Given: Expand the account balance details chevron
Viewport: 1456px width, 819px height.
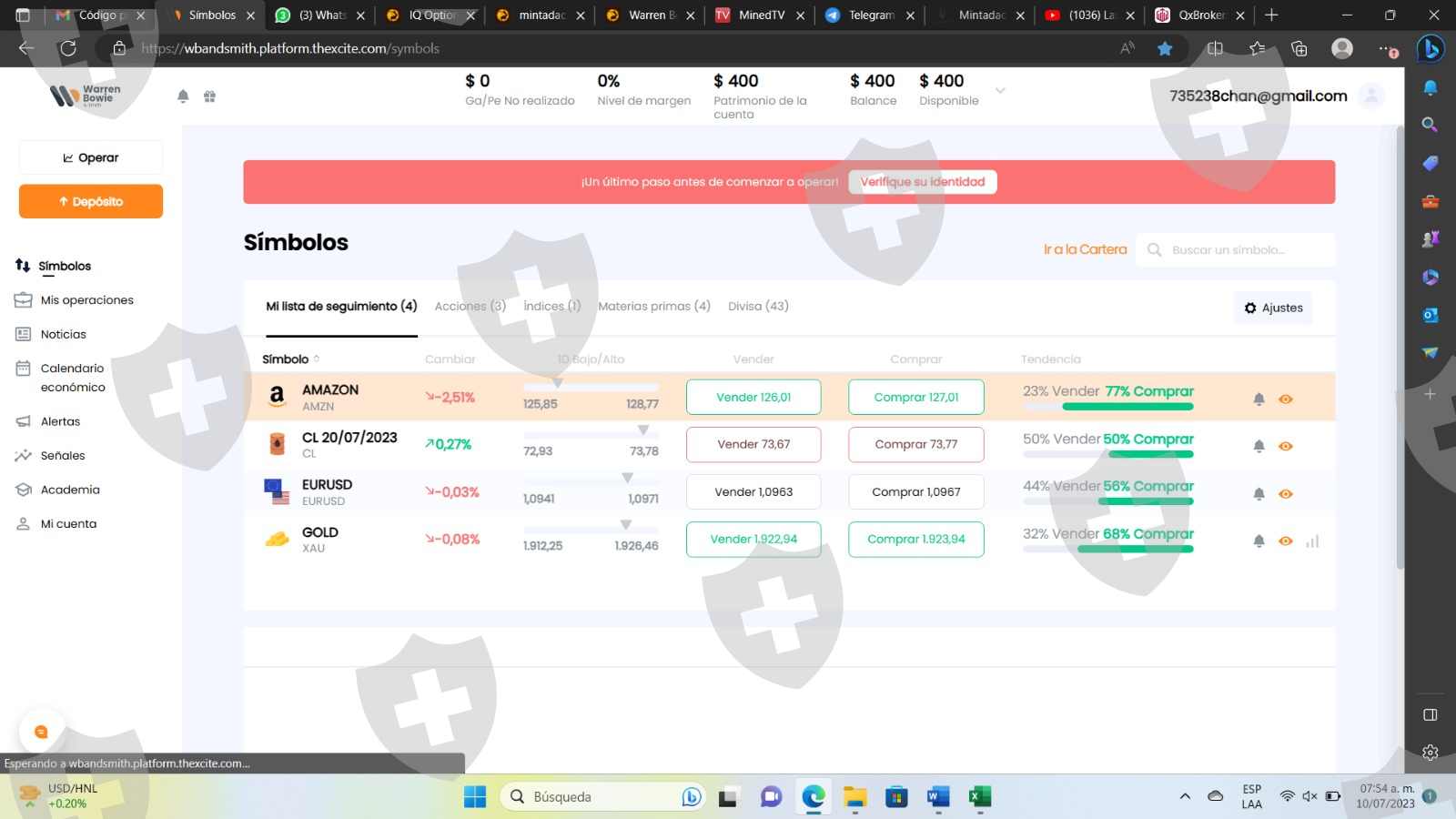Looking at the screenshot, I should tap(1000, 91).
